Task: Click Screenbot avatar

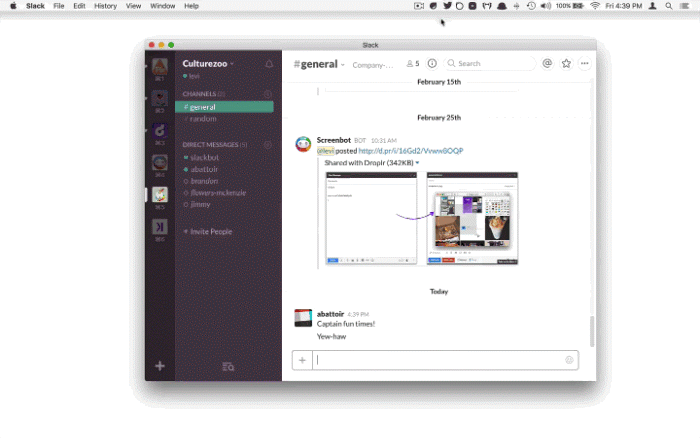Action: (x=303, y=145)
